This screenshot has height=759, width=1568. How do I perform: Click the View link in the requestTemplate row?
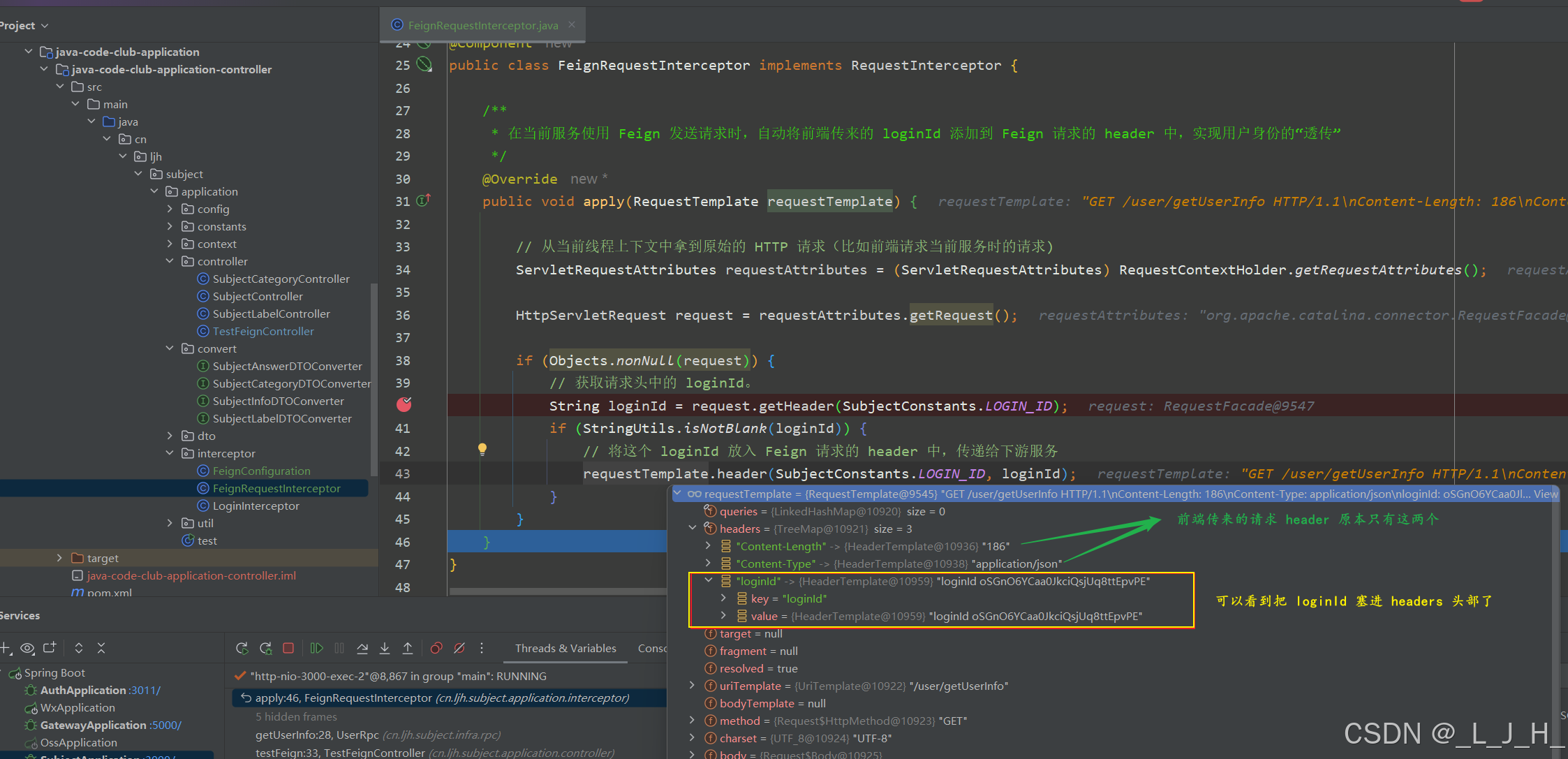click(1545, 494)
